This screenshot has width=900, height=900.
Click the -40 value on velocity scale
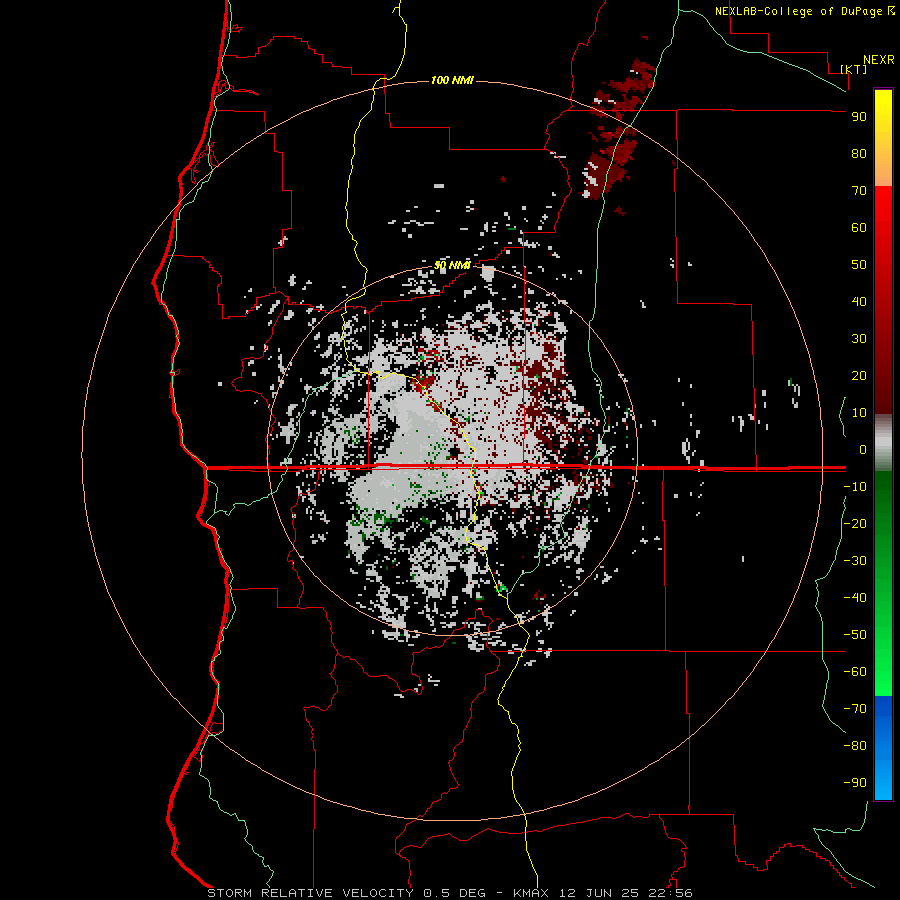pyautogui.click(x=855, y=598)
